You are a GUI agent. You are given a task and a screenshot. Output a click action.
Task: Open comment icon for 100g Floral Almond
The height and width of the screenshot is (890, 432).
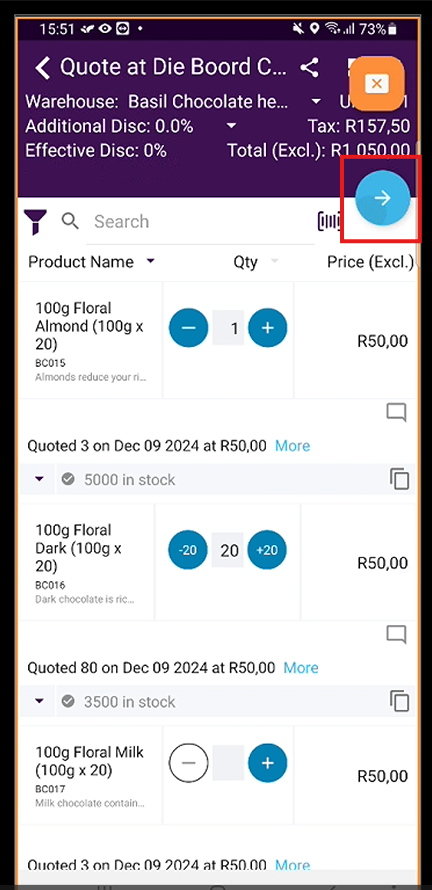397,413
